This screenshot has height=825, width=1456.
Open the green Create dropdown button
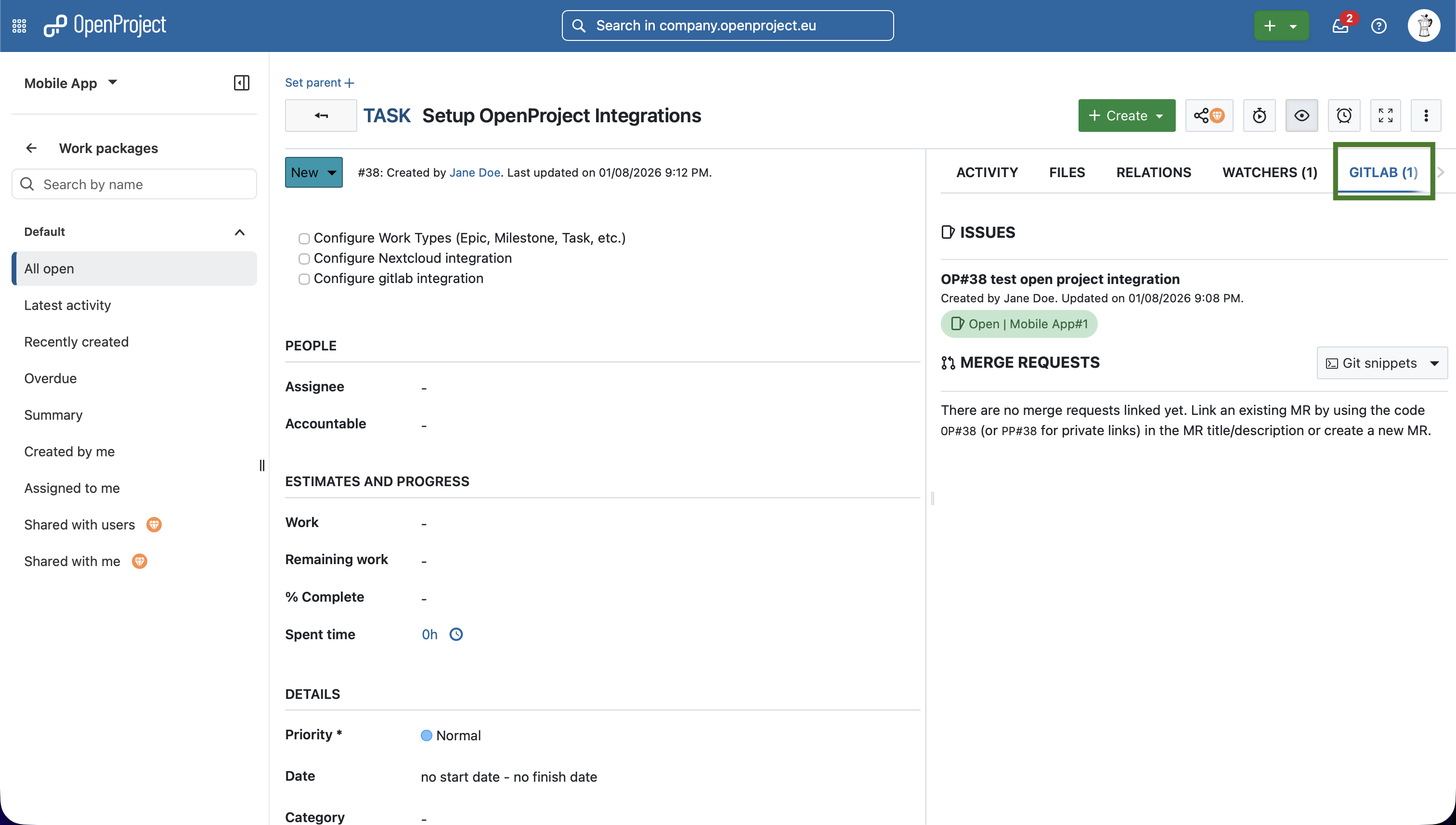click(1127, 116)
